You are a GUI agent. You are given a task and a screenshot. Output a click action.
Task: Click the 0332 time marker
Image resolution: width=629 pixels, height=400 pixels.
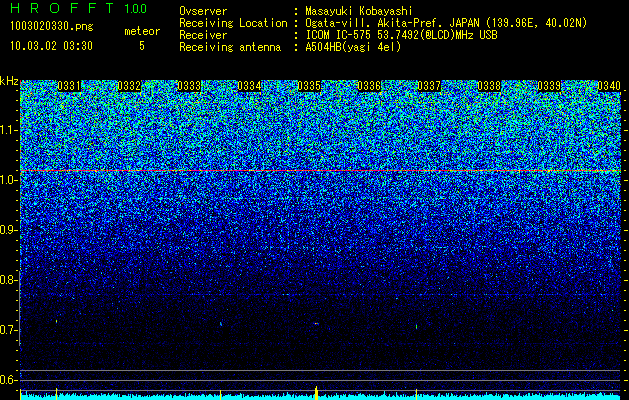129,86
